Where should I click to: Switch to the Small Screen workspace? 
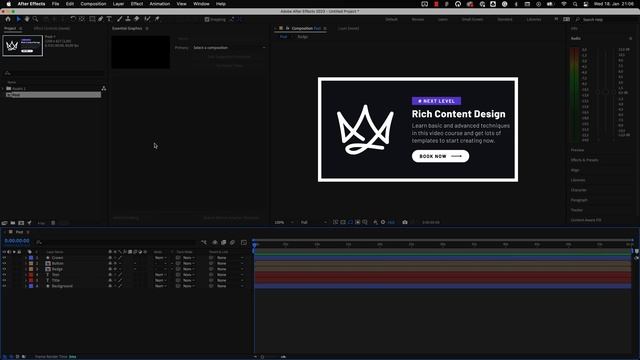point(472,20)
